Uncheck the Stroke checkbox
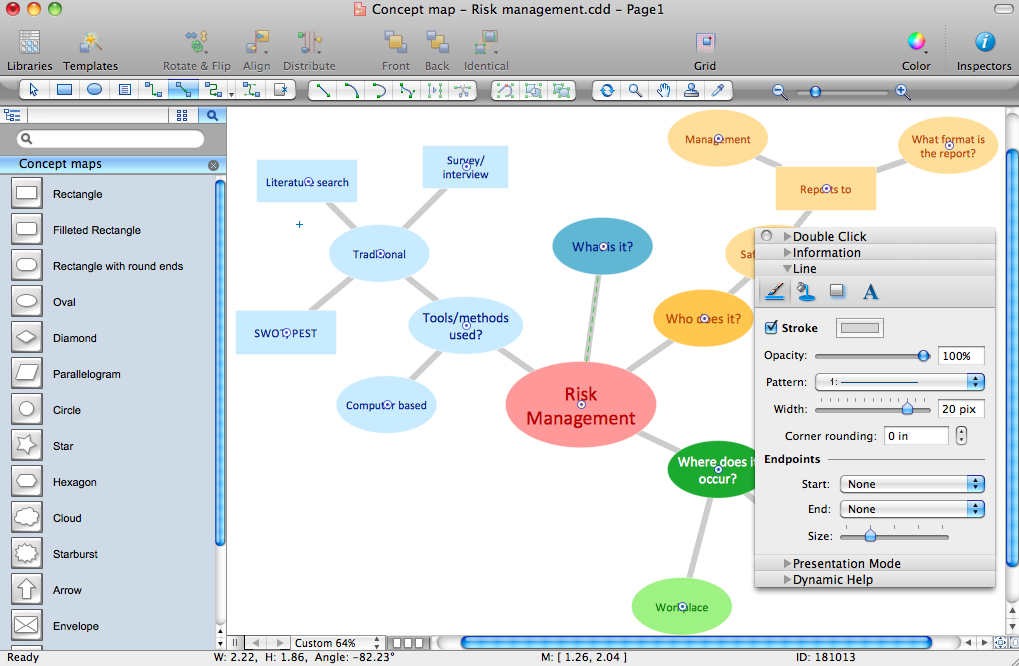1019x666 pixels. point(771,328)
